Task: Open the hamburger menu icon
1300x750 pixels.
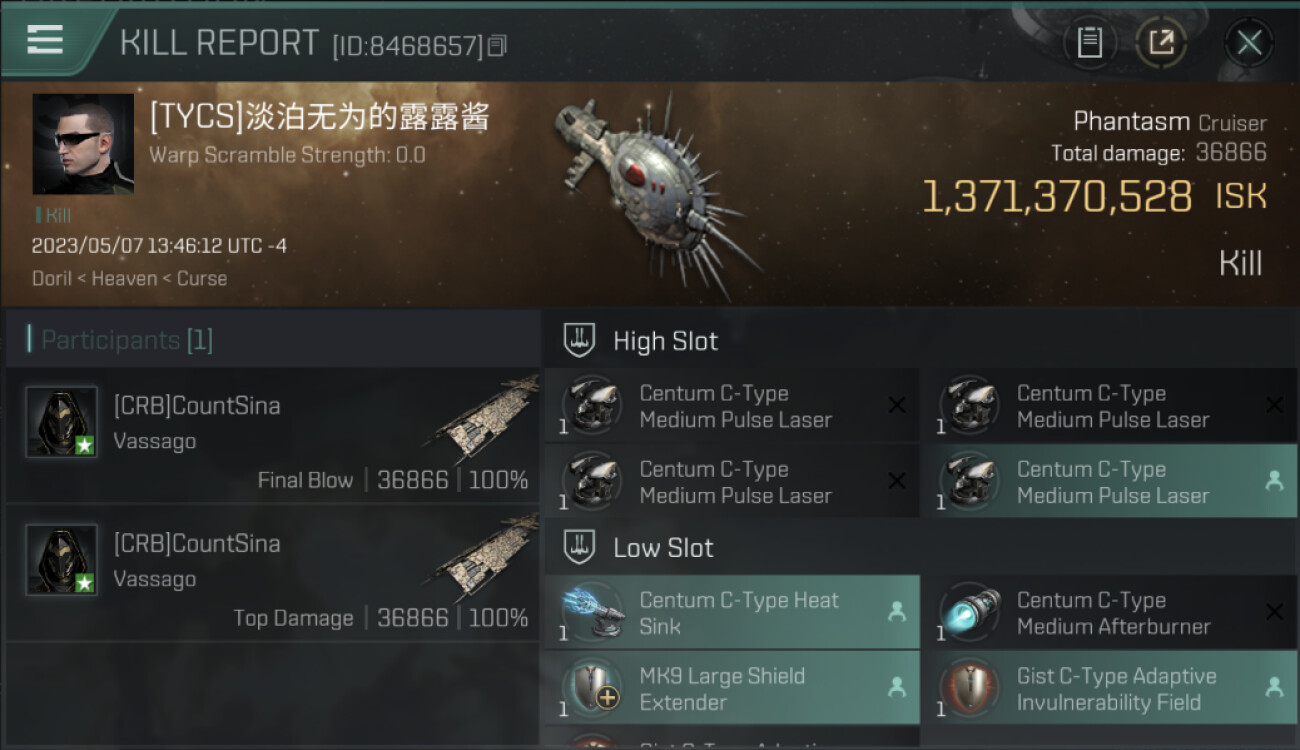Action: tap(45, 39)
